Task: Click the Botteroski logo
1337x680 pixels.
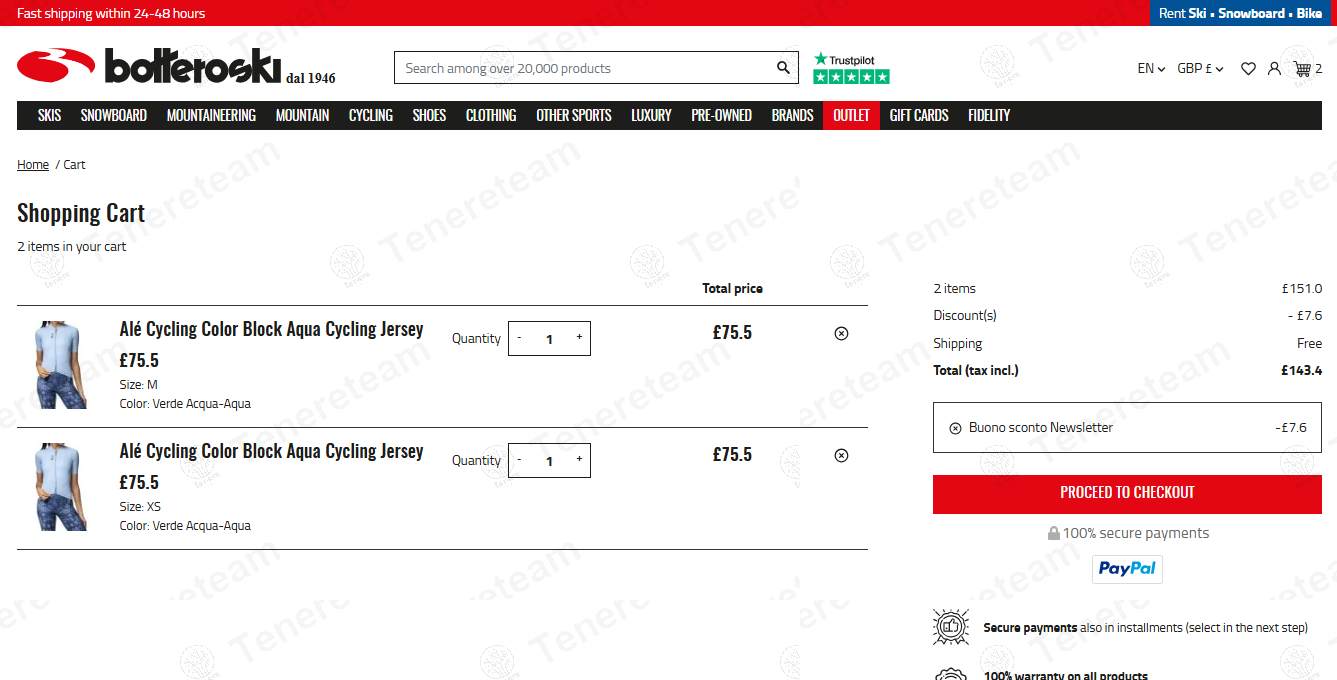Action: (x=176, y=67)
